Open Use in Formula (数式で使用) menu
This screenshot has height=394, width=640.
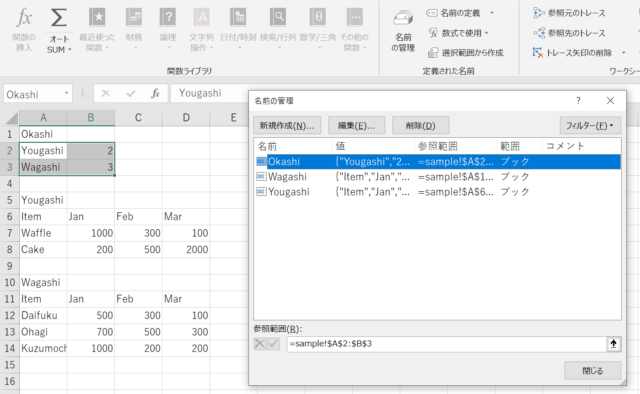point(458,33)
